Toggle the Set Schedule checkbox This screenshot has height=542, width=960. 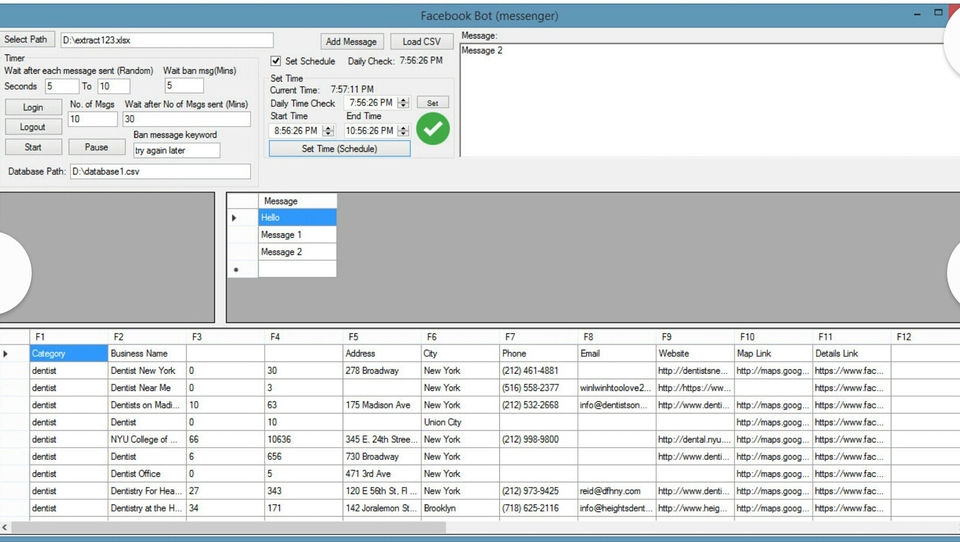[276, 61]
